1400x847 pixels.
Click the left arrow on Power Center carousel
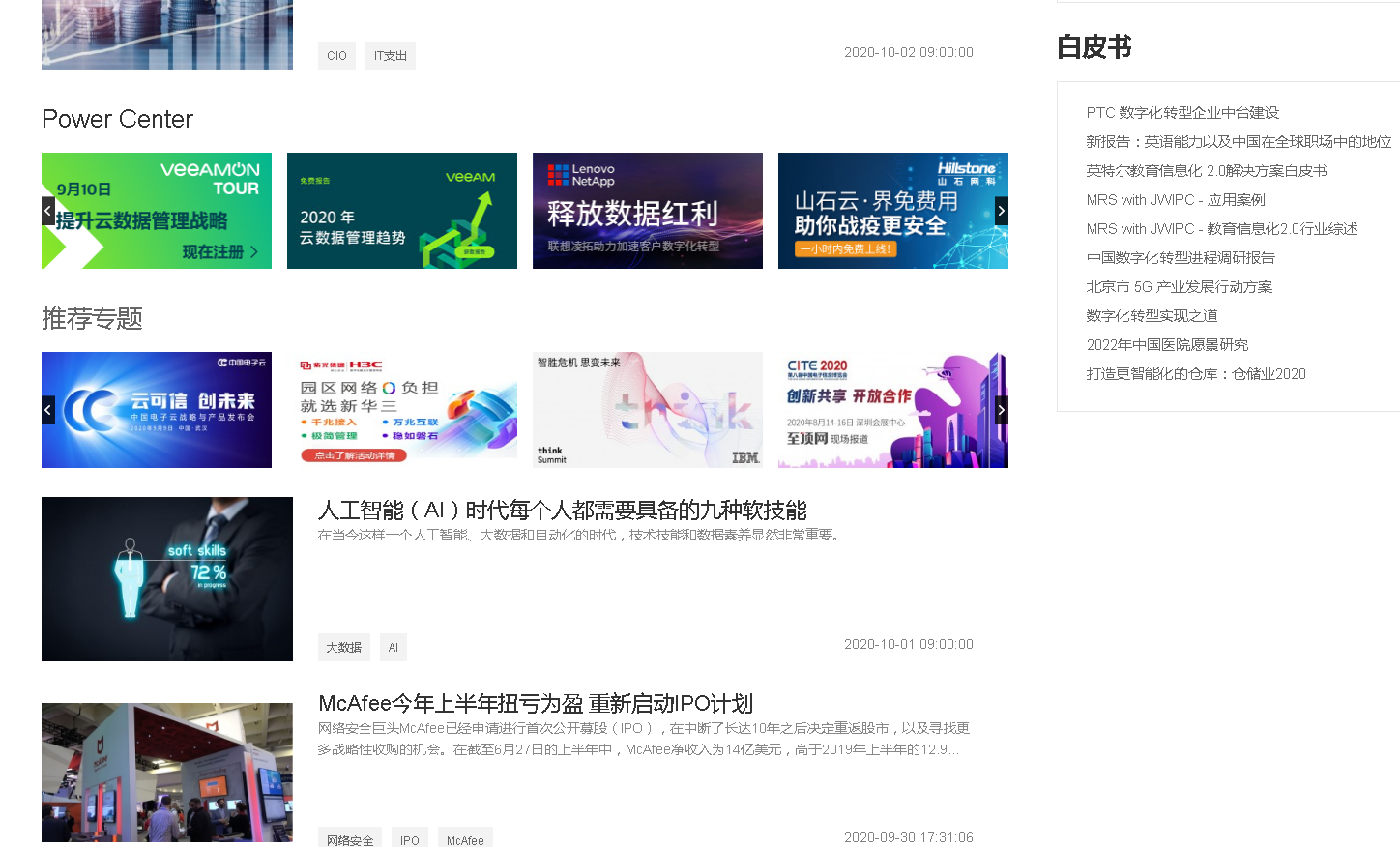click(47, 210)
